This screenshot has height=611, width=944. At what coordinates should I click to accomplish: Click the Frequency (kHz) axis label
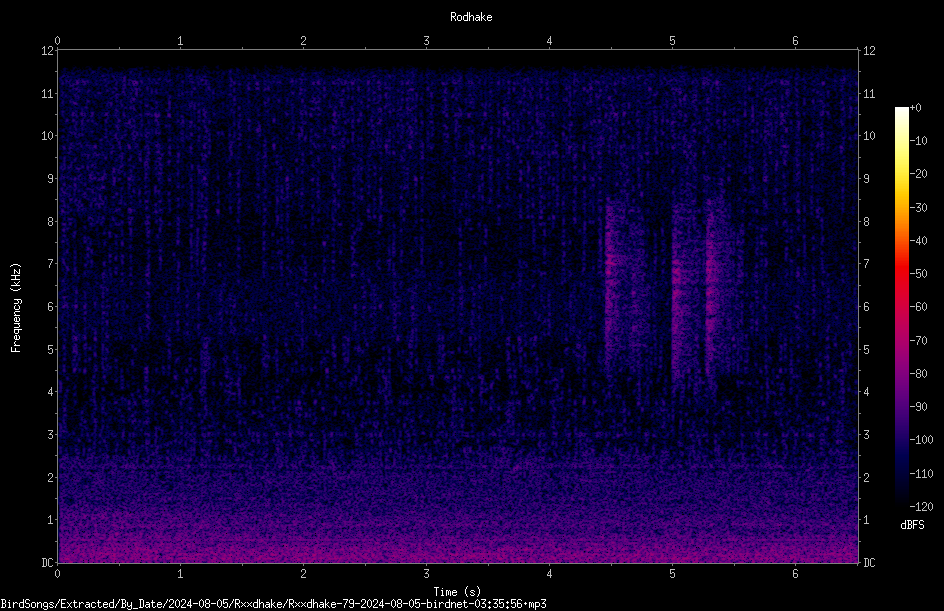(x=16, y=308)
